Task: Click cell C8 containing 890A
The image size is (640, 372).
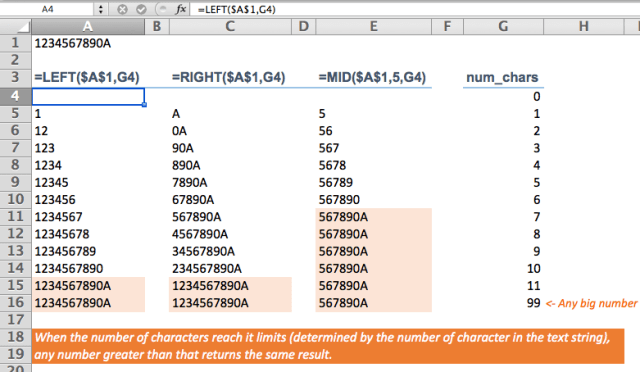Action: (231, 165)
